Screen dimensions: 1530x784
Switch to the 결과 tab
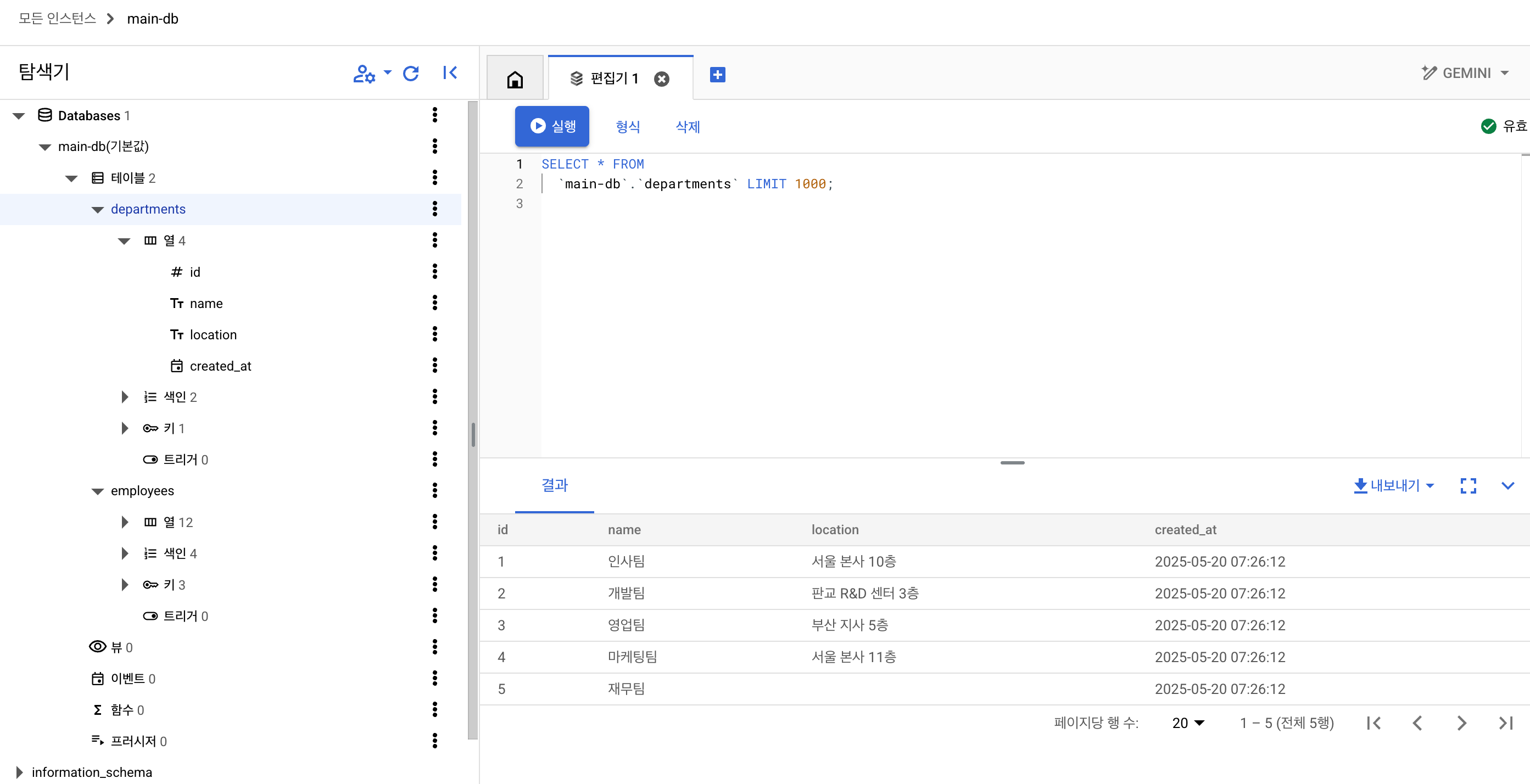point(554,485)
